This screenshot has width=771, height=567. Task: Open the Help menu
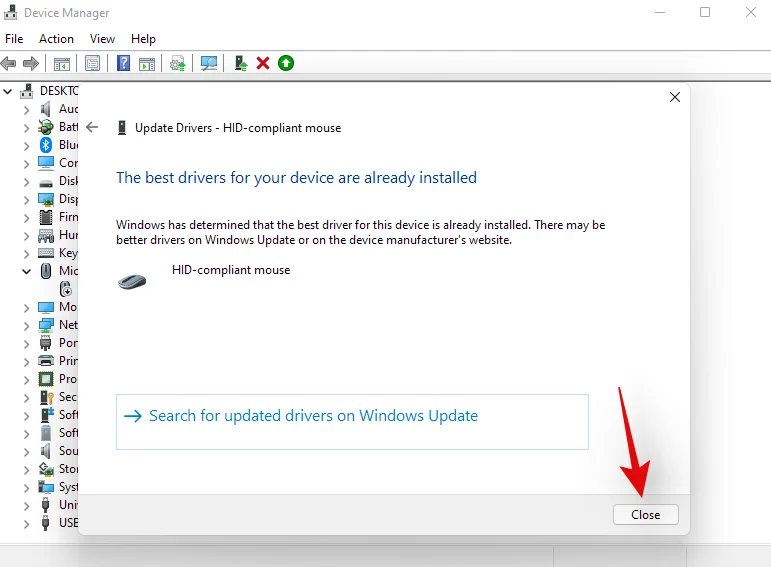[143, 39]
